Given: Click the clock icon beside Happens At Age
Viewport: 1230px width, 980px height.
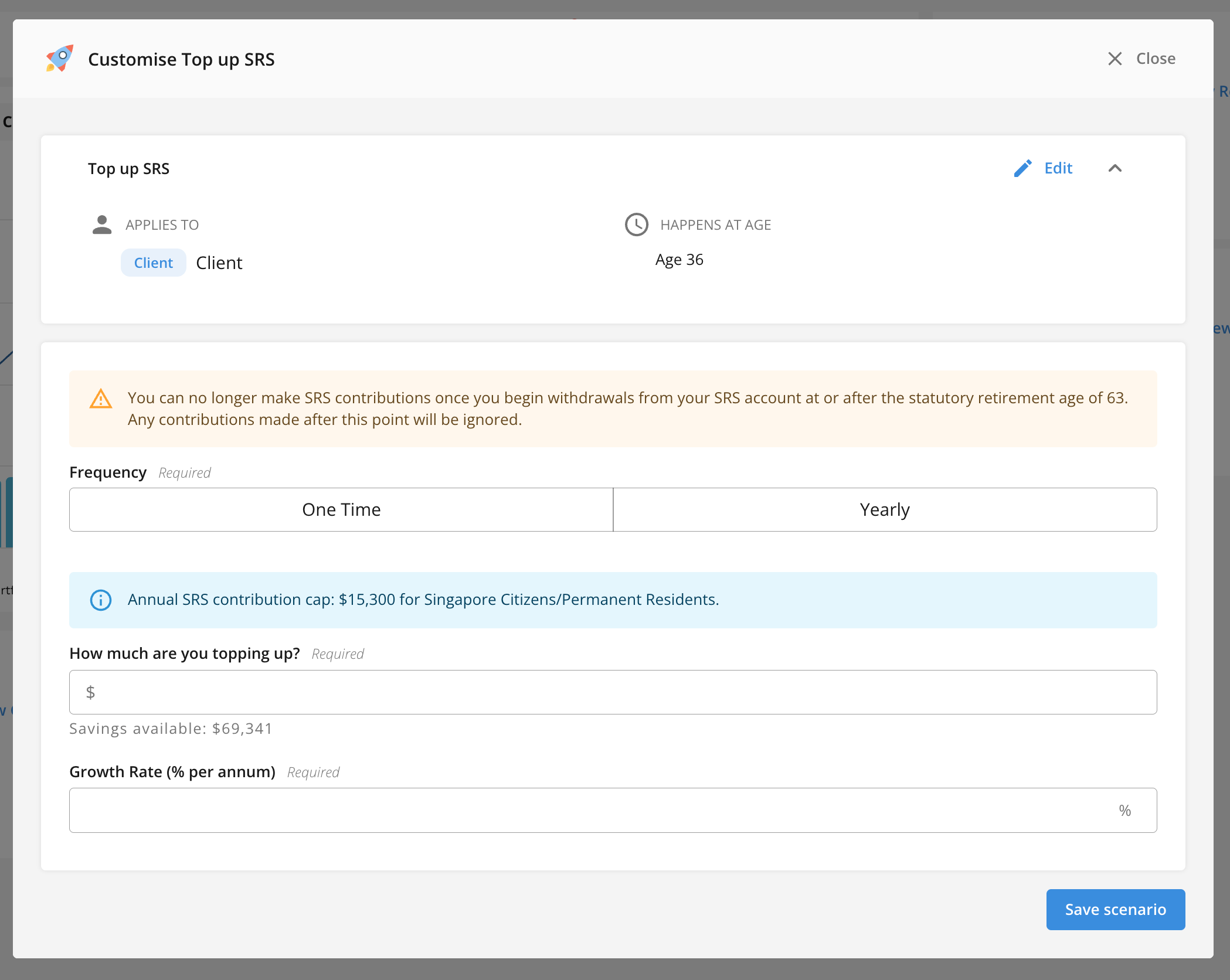Looking at the screenshot, I should tap(636, 224).
